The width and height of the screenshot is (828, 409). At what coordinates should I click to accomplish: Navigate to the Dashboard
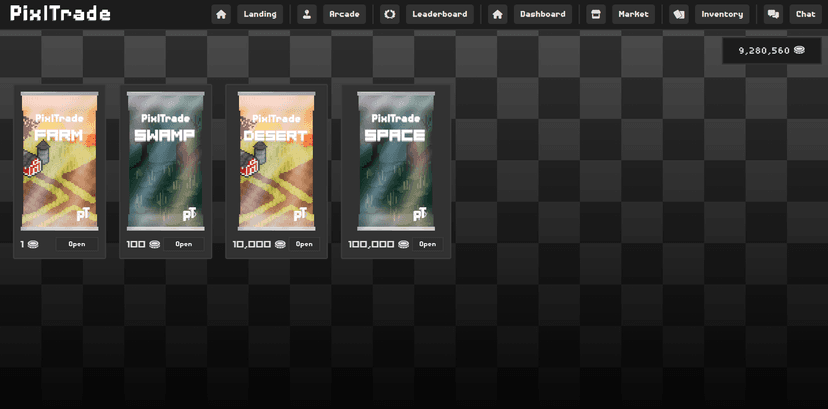pos(543,14)
